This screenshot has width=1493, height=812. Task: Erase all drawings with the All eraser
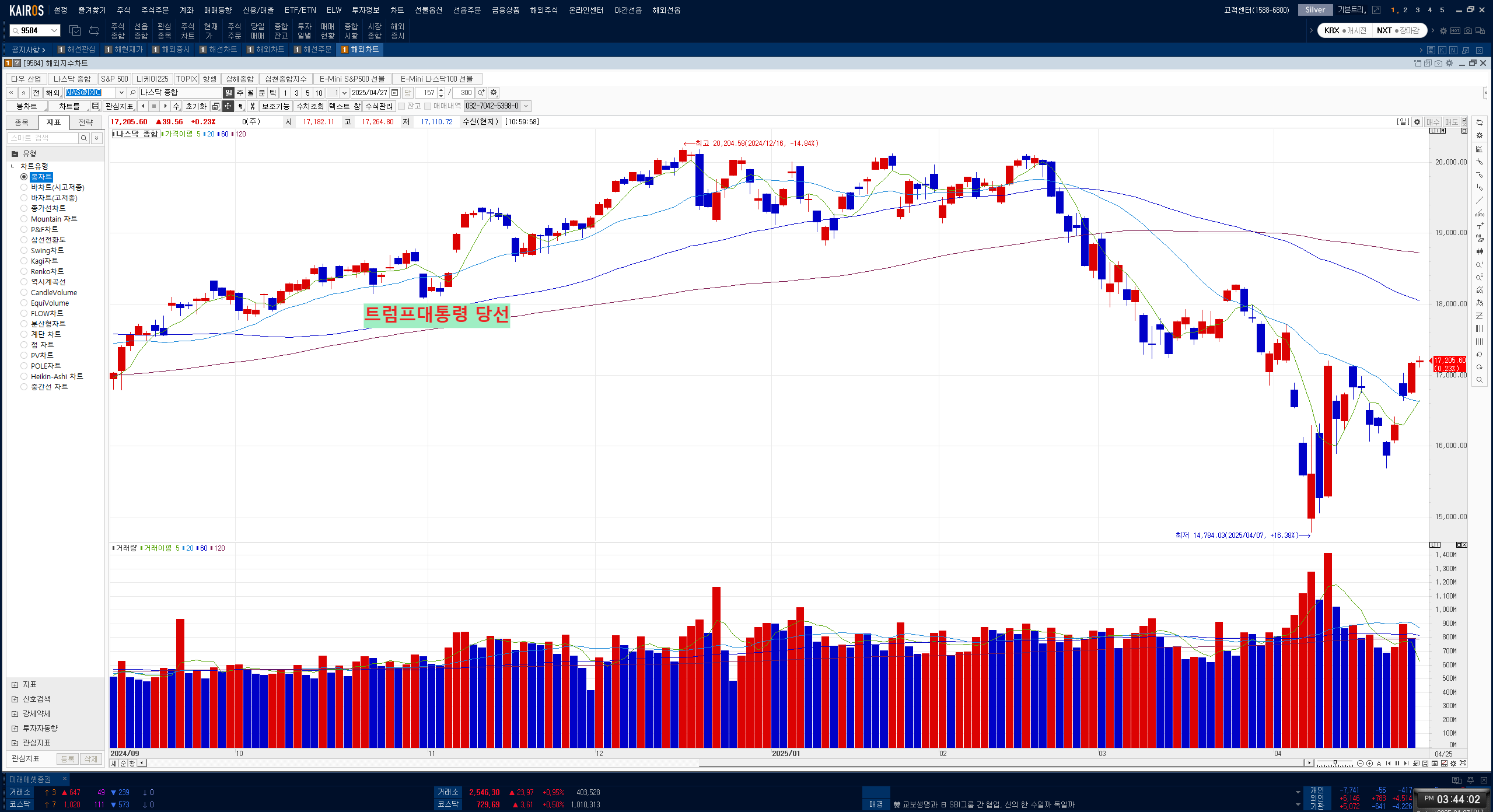[x=1479, y=239]
